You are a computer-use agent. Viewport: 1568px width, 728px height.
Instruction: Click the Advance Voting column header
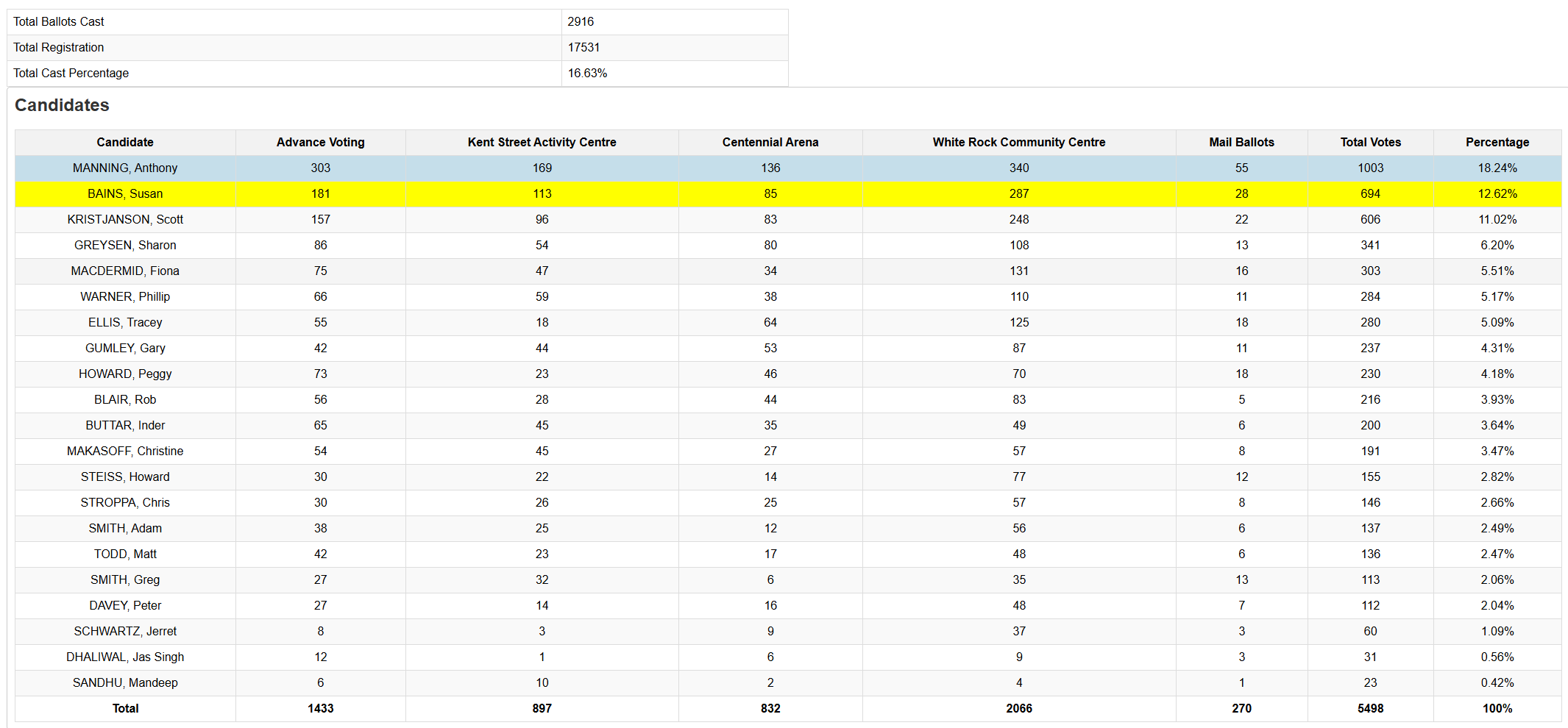(x=320, y=142)
